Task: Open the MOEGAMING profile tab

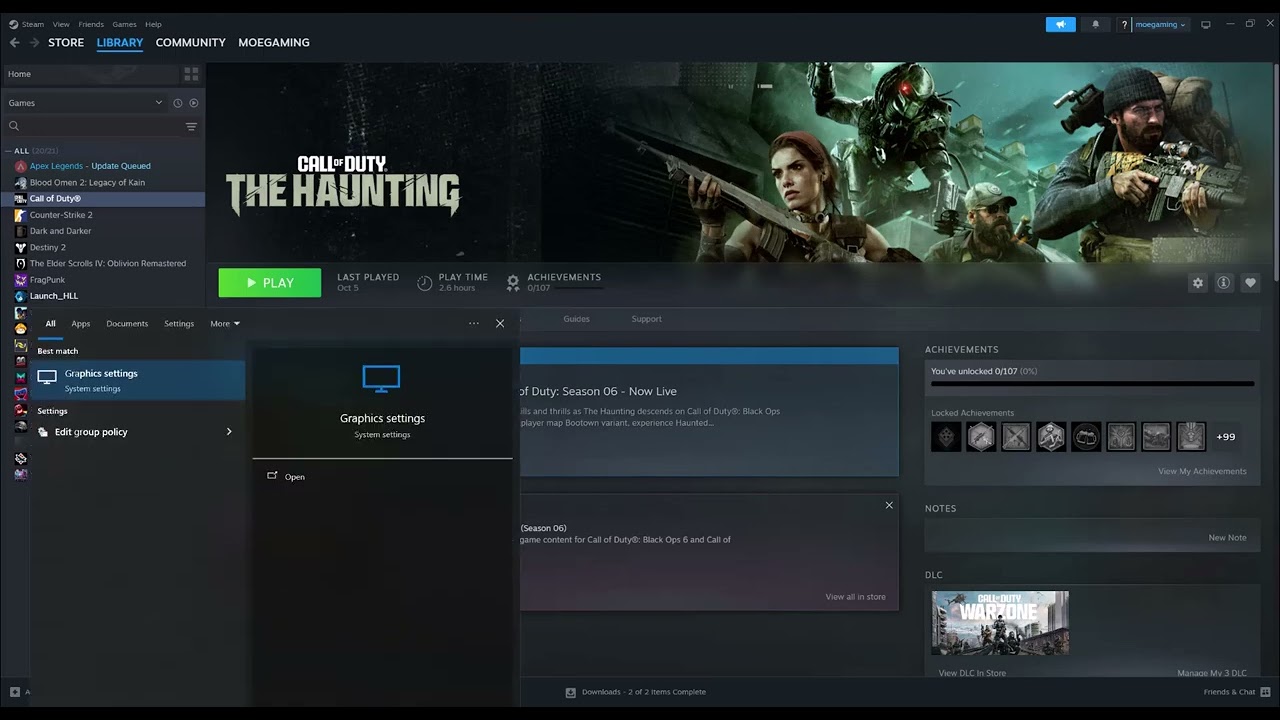Action: point(274,43)
